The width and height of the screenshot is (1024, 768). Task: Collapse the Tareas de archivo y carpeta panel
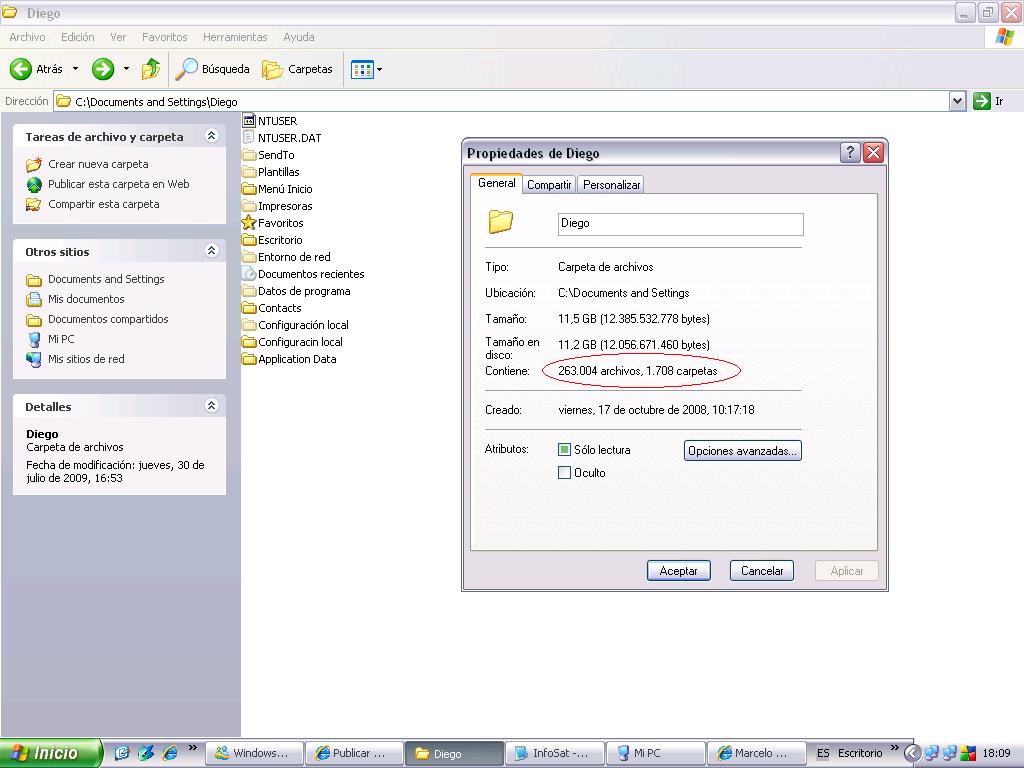pyautogui.click(x=211, y=136)
